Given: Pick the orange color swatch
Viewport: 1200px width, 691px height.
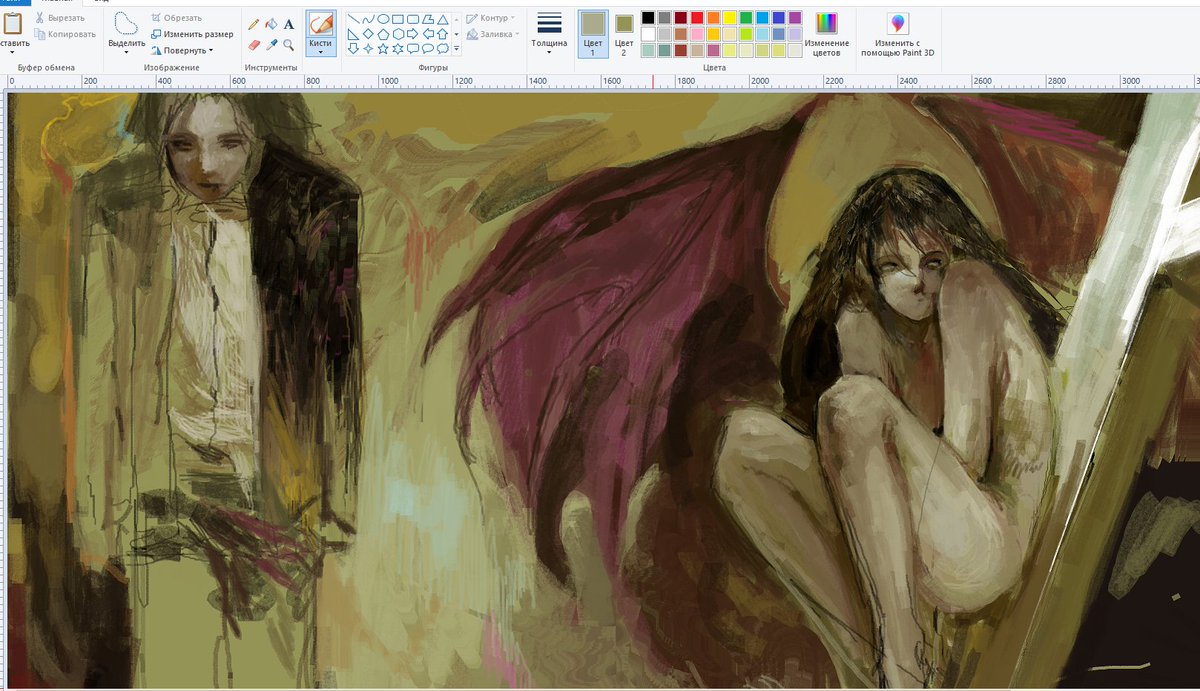Looking at the screenshot, I should [713, 18].
